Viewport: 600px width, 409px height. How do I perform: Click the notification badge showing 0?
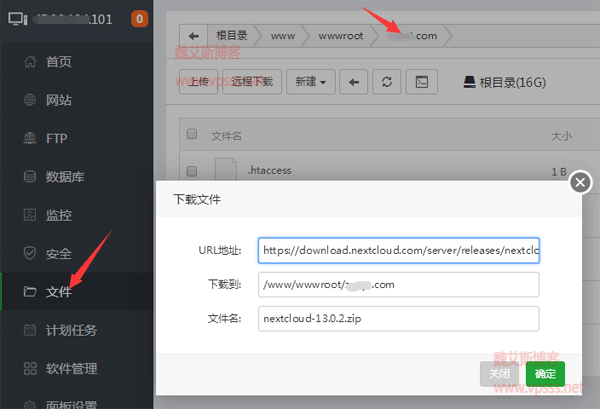(x=140, y=17)
